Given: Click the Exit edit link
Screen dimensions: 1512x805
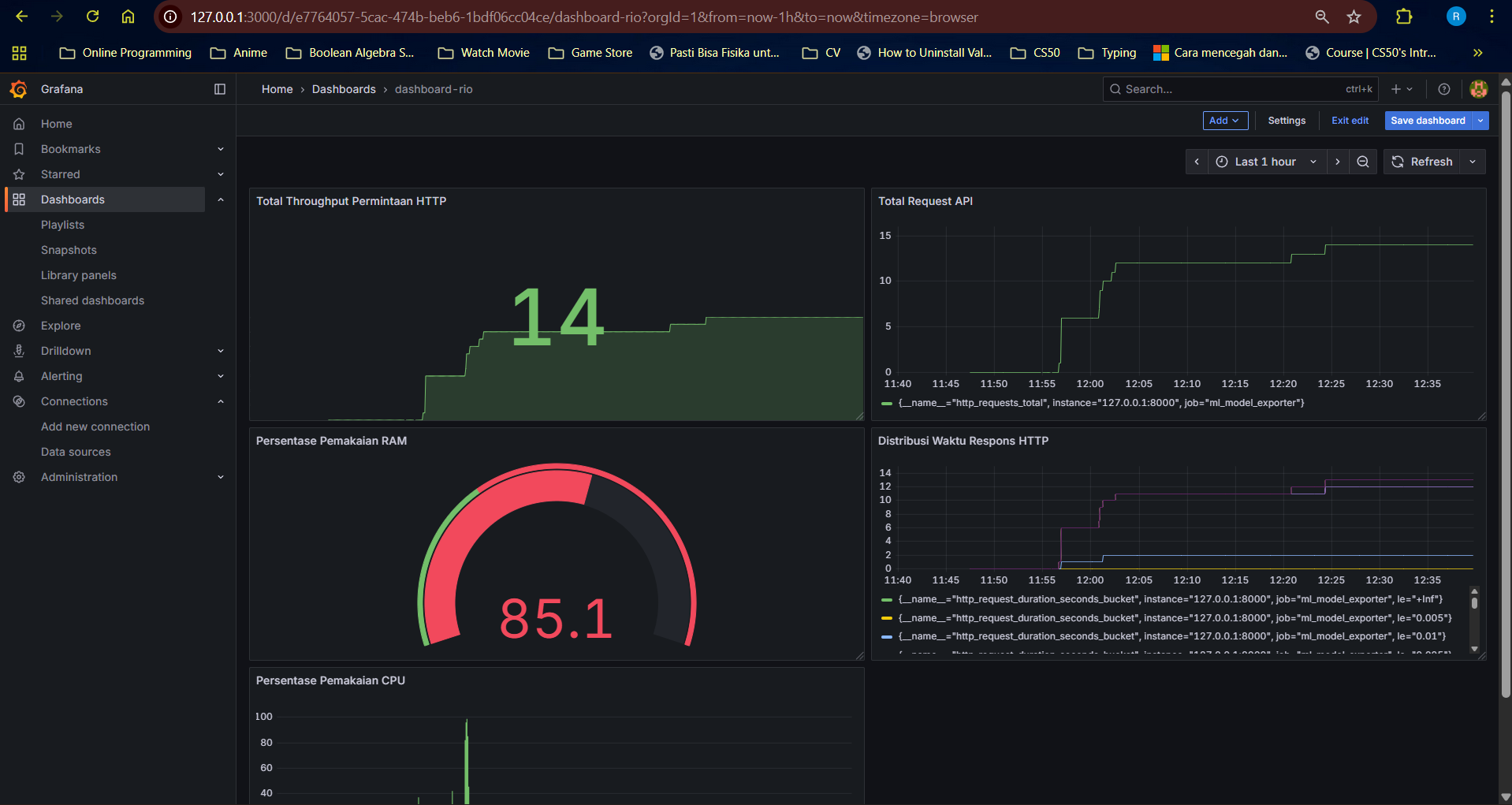Looking at the screenshot, I should [1350, 121].
